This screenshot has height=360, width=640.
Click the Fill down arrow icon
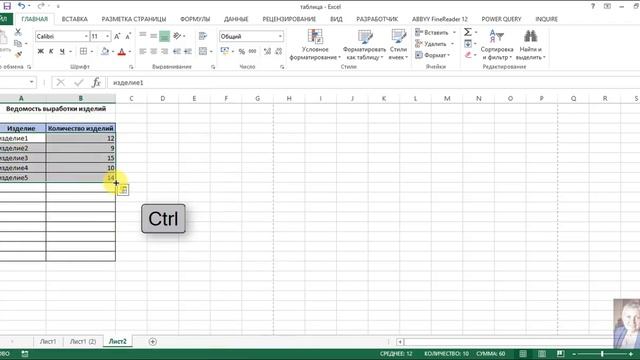(468, 43)
